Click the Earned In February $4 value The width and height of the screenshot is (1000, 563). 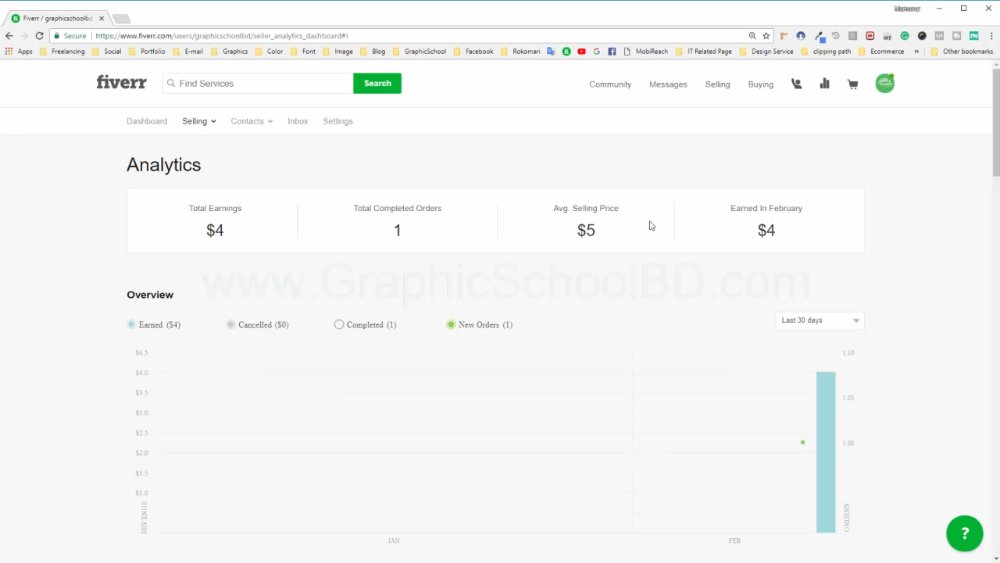pos(766,230)
